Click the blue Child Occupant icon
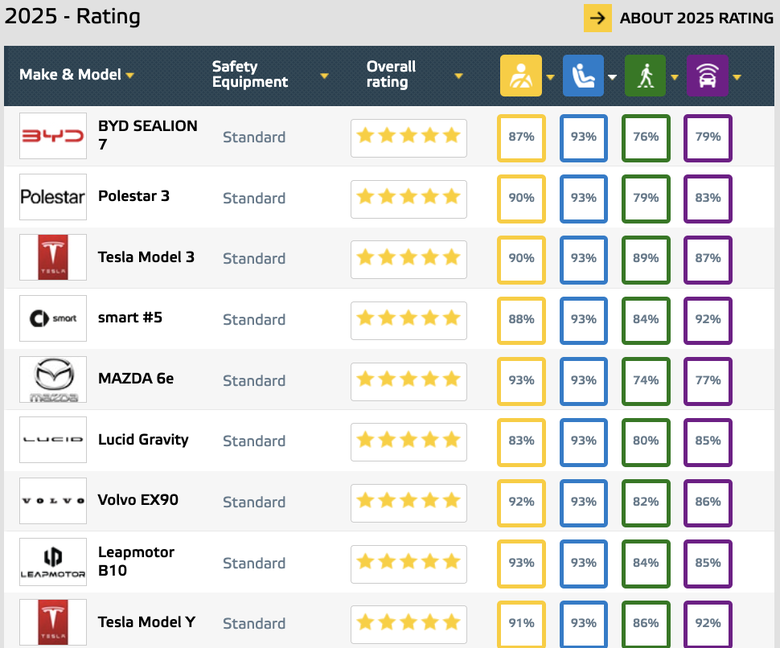Image resolution: width=780 pixels, height=648 pixels. point(583,76)
